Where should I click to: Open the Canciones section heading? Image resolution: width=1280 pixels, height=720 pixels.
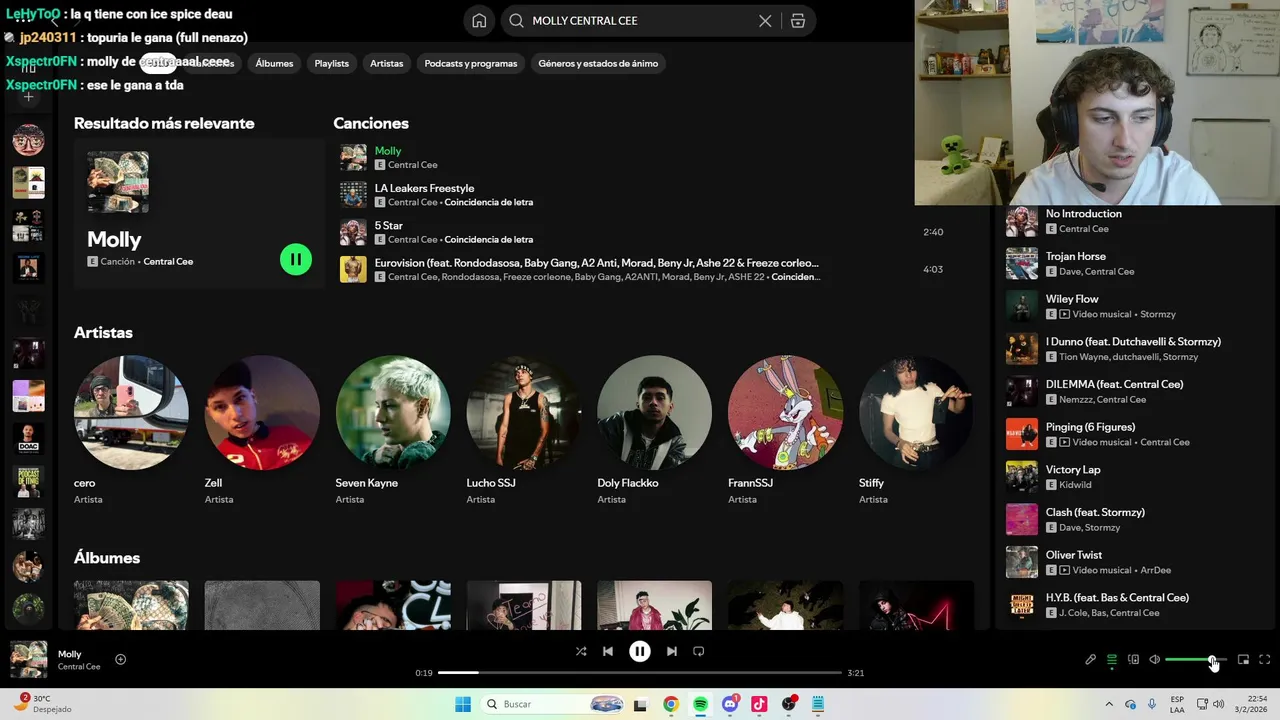click(371, 123)
